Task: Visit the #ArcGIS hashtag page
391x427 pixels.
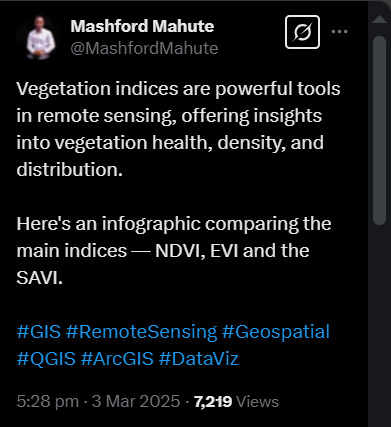Action: (117, 359)
